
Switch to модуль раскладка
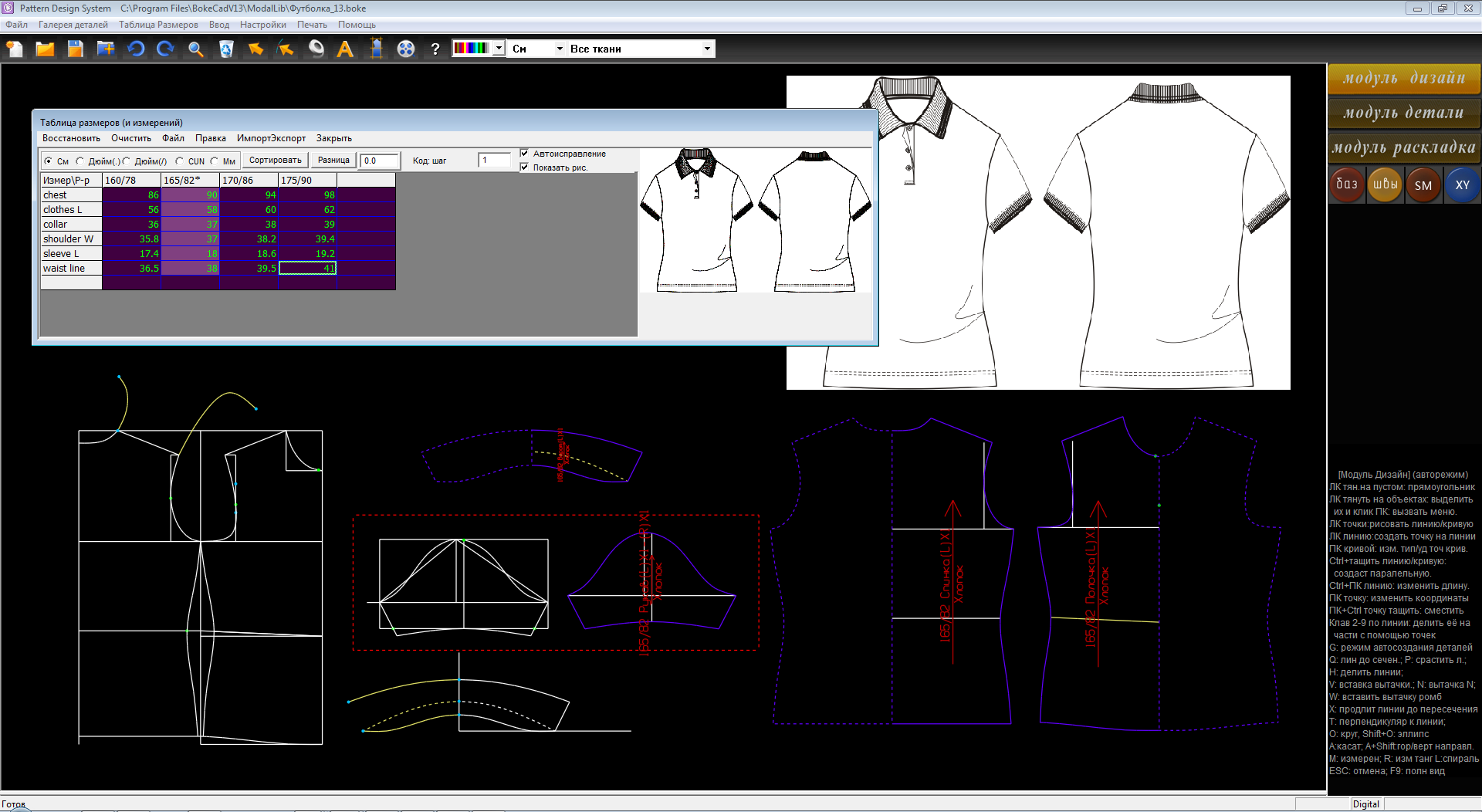click(1403, 147)
